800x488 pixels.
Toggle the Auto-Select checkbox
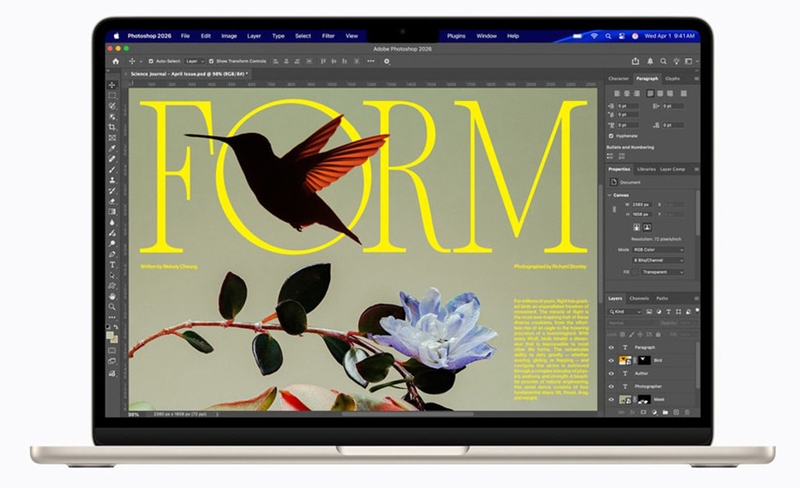tap(151, 61)
